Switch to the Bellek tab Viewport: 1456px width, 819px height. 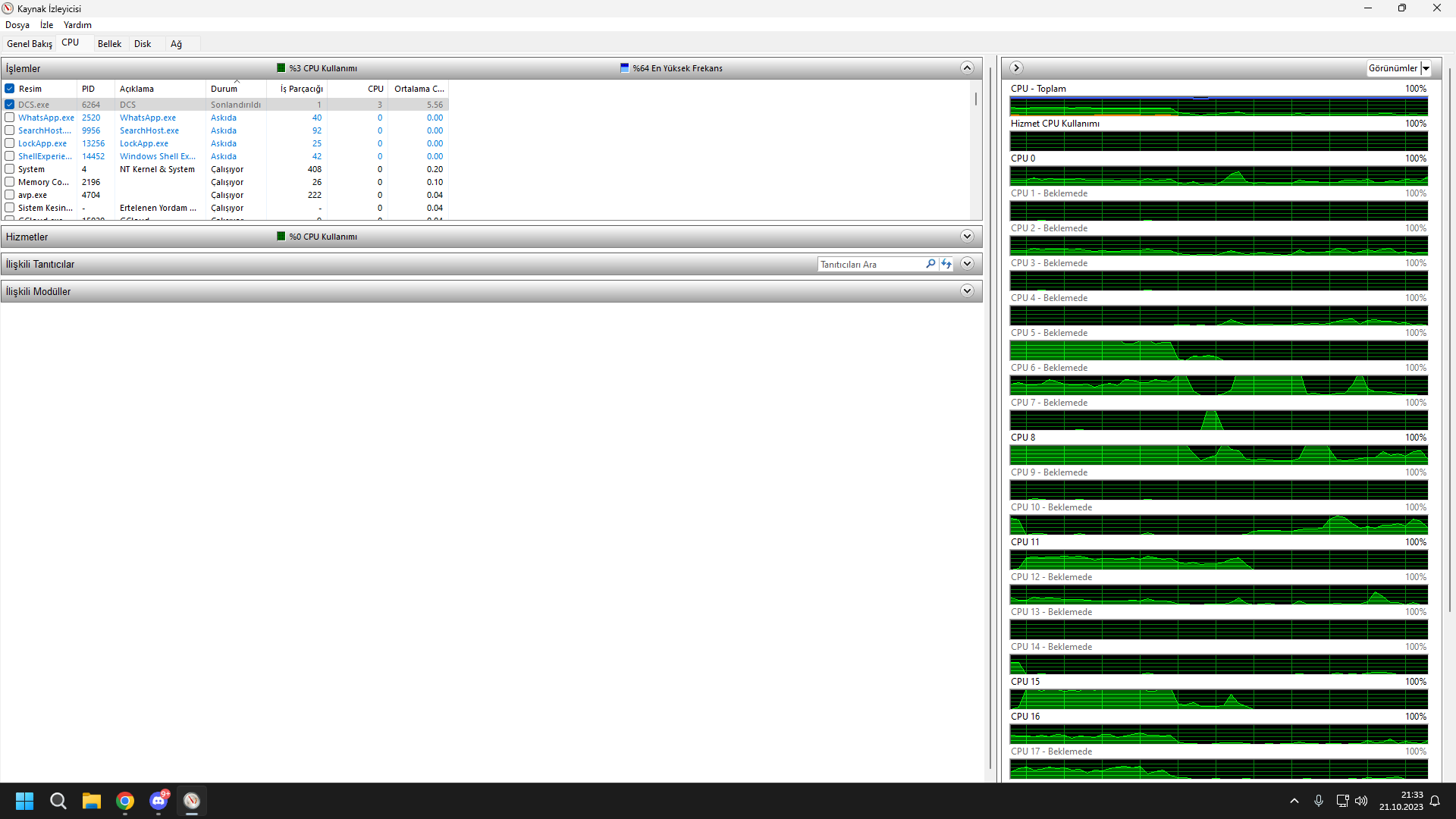(109, 44)
